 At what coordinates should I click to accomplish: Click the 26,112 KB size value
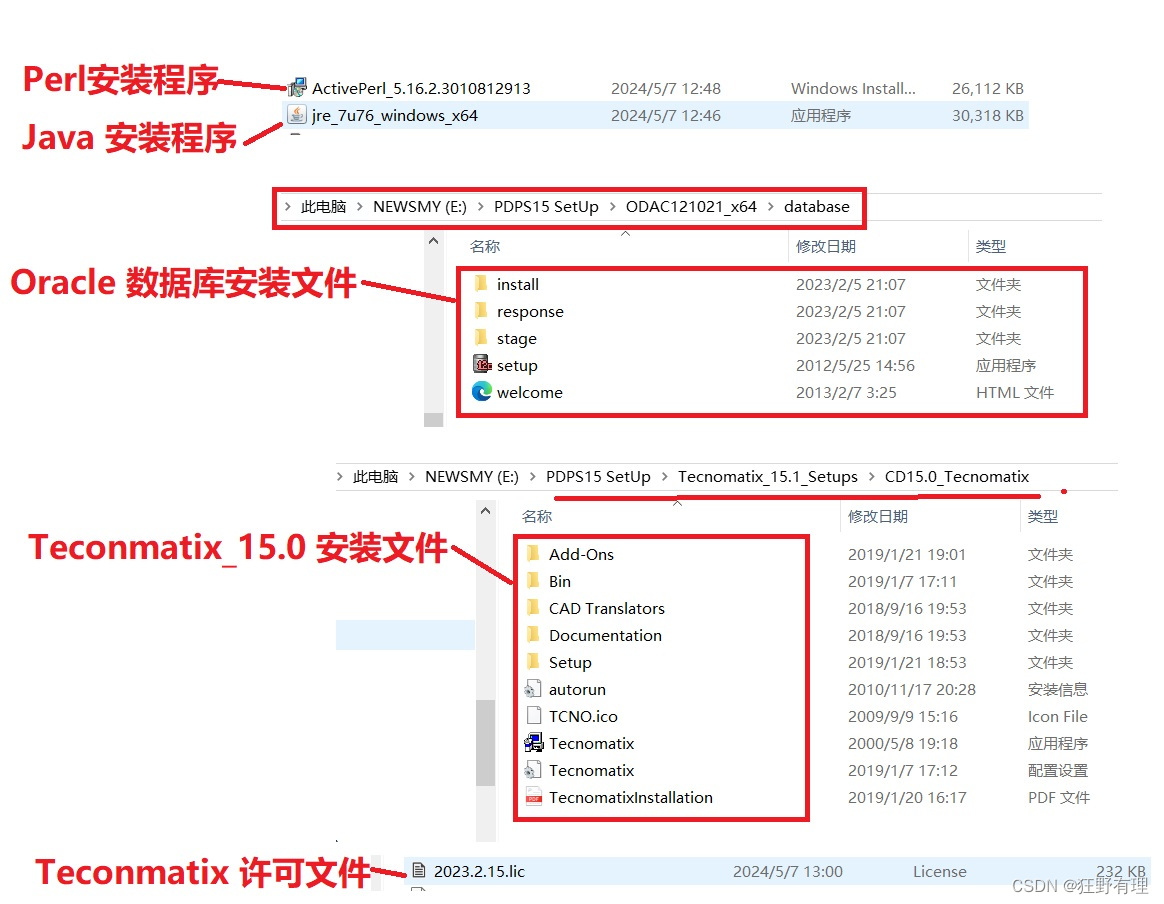(x=987, y=88)
